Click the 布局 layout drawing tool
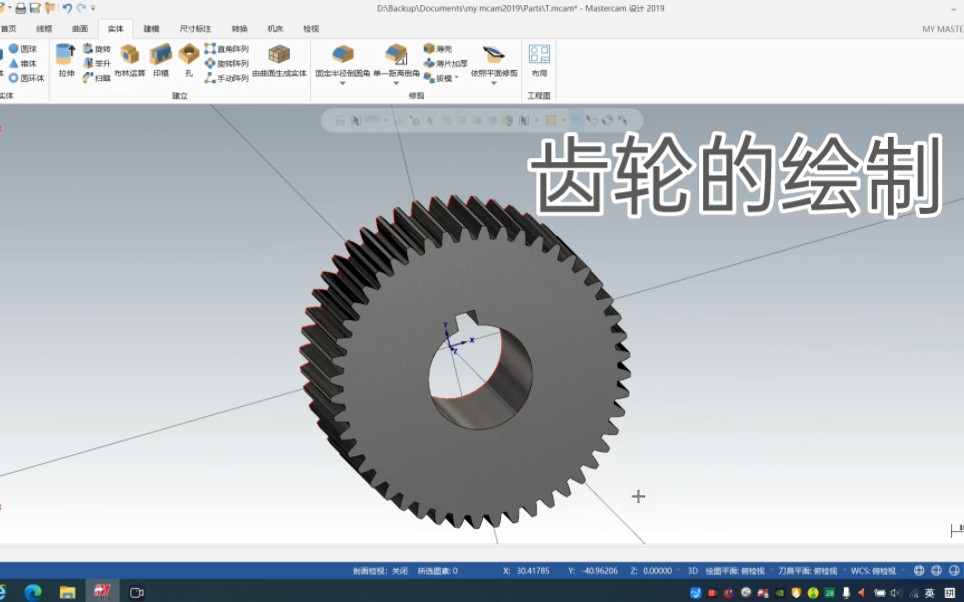Viewport: 964px width, 602px height. (x=539, y=60)
